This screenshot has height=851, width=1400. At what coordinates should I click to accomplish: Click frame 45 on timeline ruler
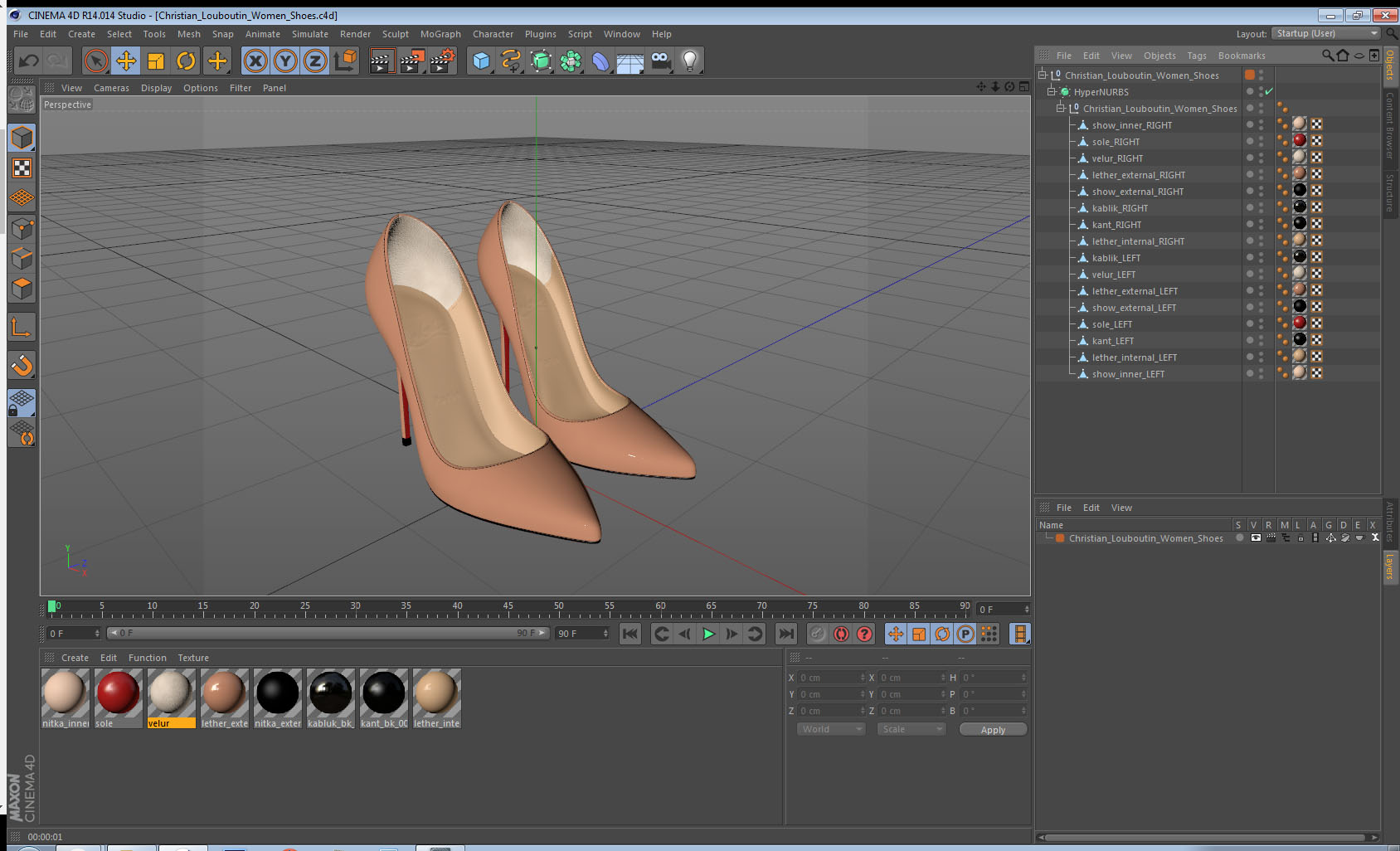pyautogui.click(x=508, y=606)
